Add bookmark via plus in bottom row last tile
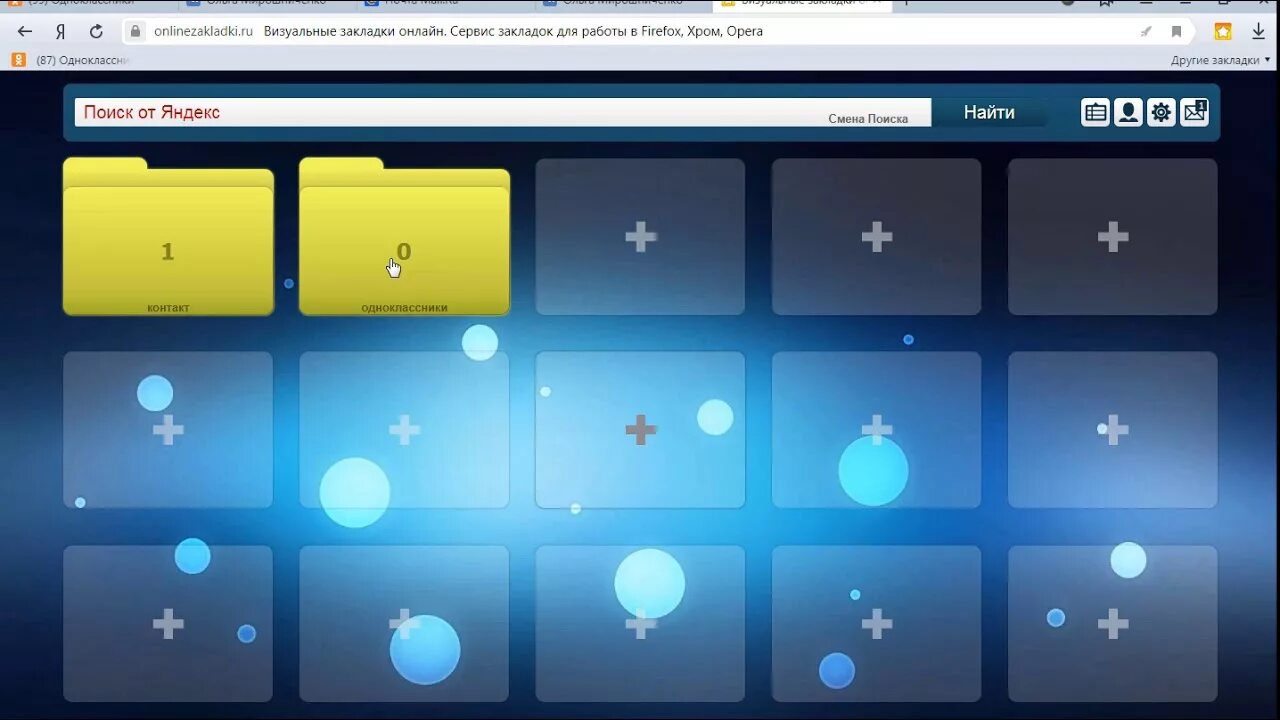 [x=1113, y=624]
